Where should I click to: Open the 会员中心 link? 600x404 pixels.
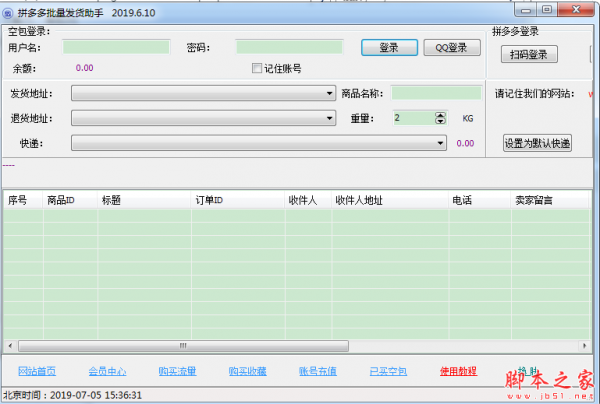[x=107, y=371]
